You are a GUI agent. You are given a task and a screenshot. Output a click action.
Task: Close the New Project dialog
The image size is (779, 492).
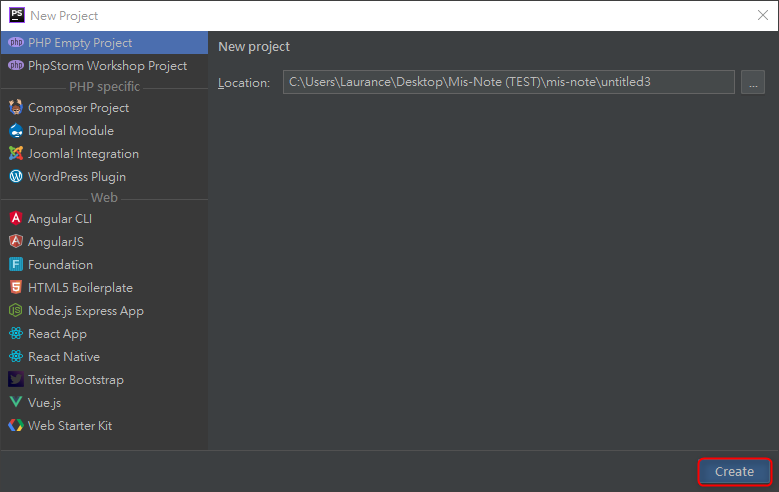pyautogui.click(x=763, y=15)
